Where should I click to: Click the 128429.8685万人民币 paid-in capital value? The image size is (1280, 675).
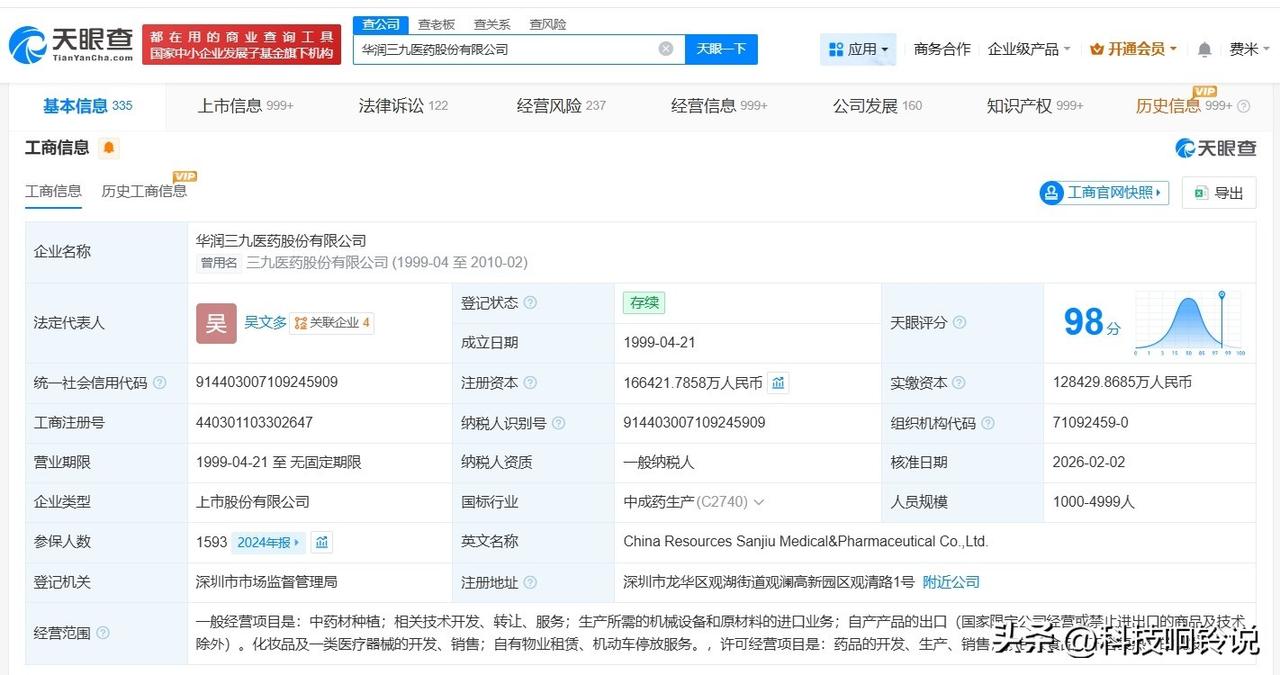pos(1122,382)
